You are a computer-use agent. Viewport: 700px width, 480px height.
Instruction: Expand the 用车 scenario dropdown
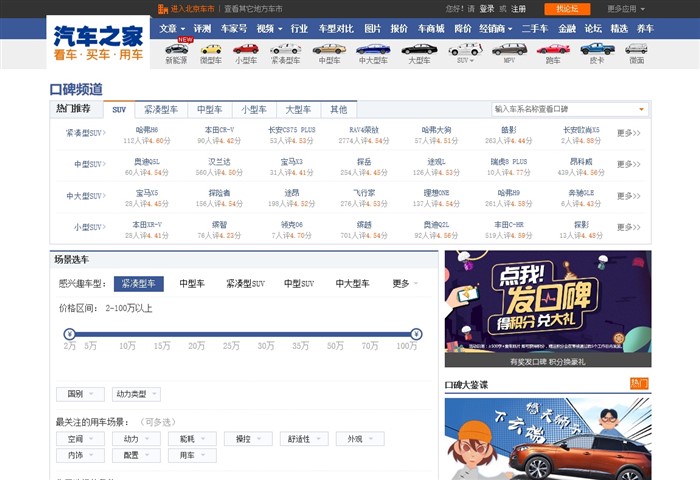[192, 455]
